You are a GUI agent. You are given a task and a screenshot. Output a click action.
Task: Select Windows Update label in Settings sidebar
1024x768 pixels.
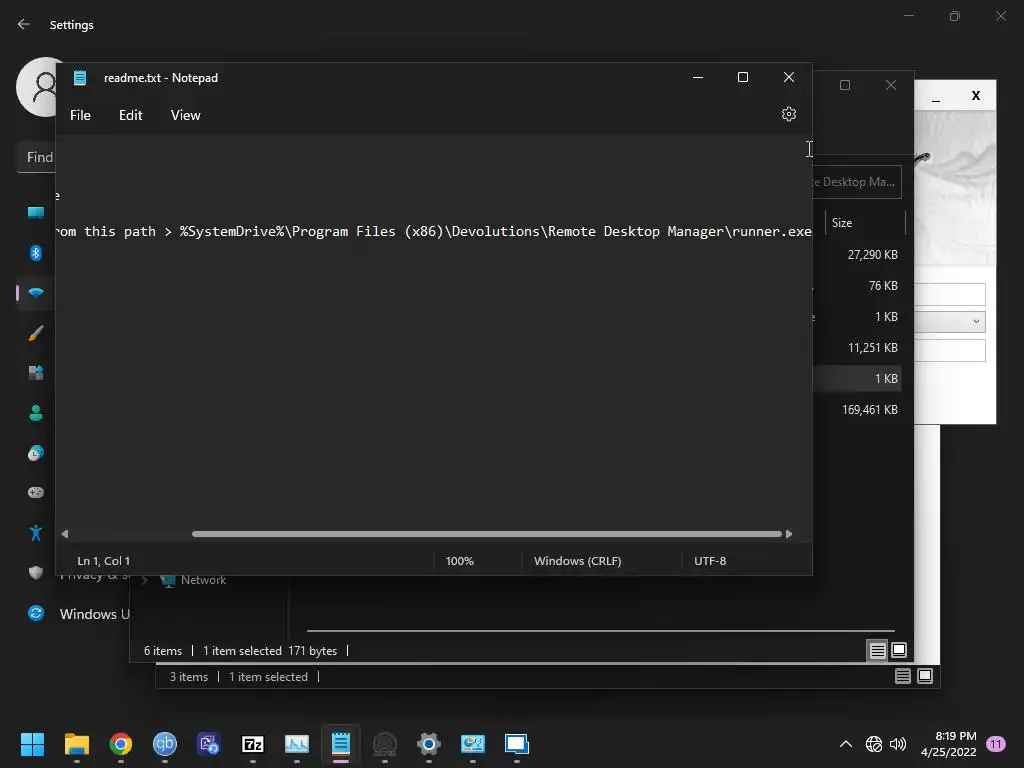(x=95, y=614)
